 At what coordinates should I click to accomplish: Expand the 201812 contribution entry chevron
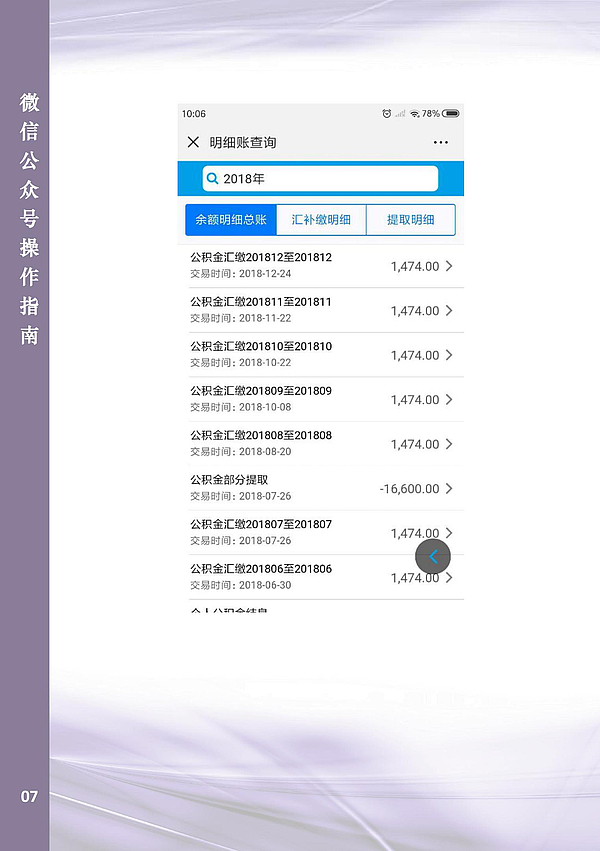449,266
